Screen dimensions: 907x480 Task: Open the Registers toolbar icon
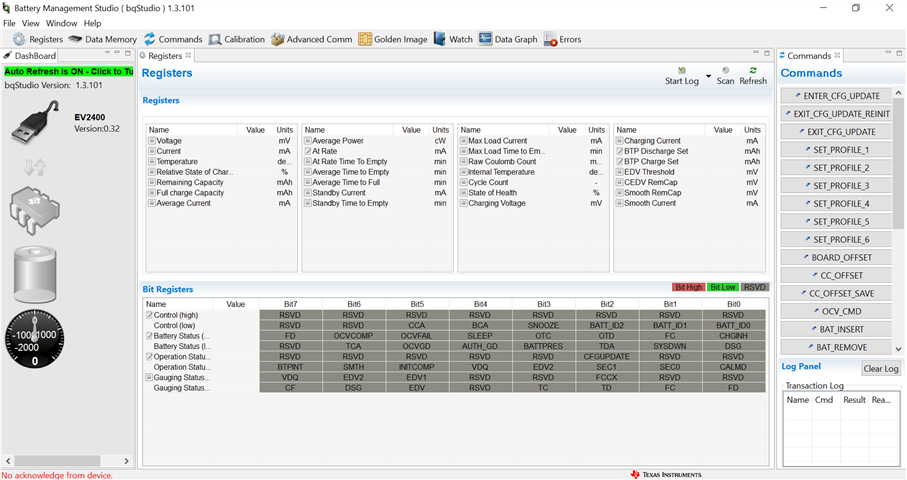(x=38, y=39)
